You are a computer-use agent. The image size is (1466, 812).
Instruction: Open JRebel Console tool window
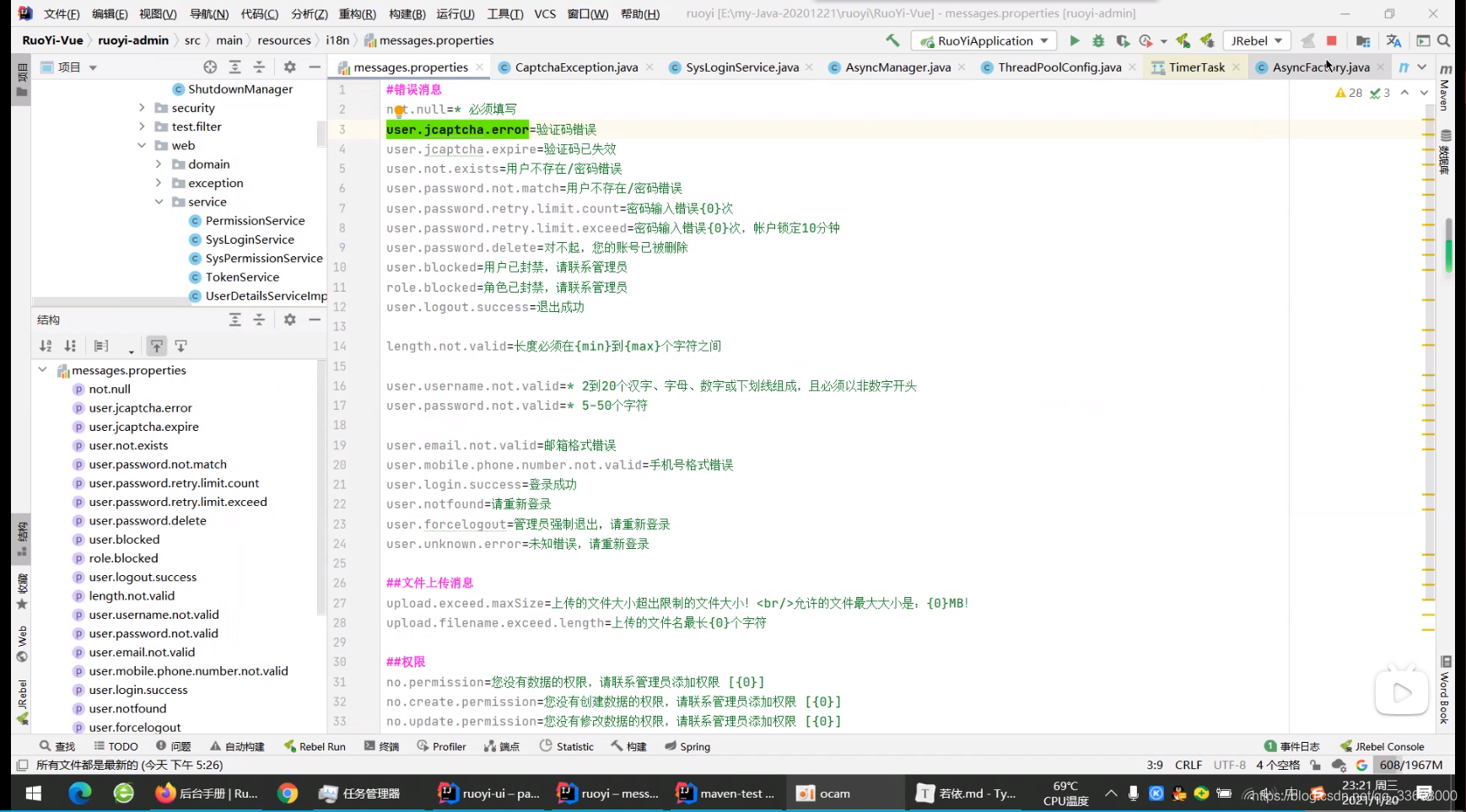pos(1382,746)
